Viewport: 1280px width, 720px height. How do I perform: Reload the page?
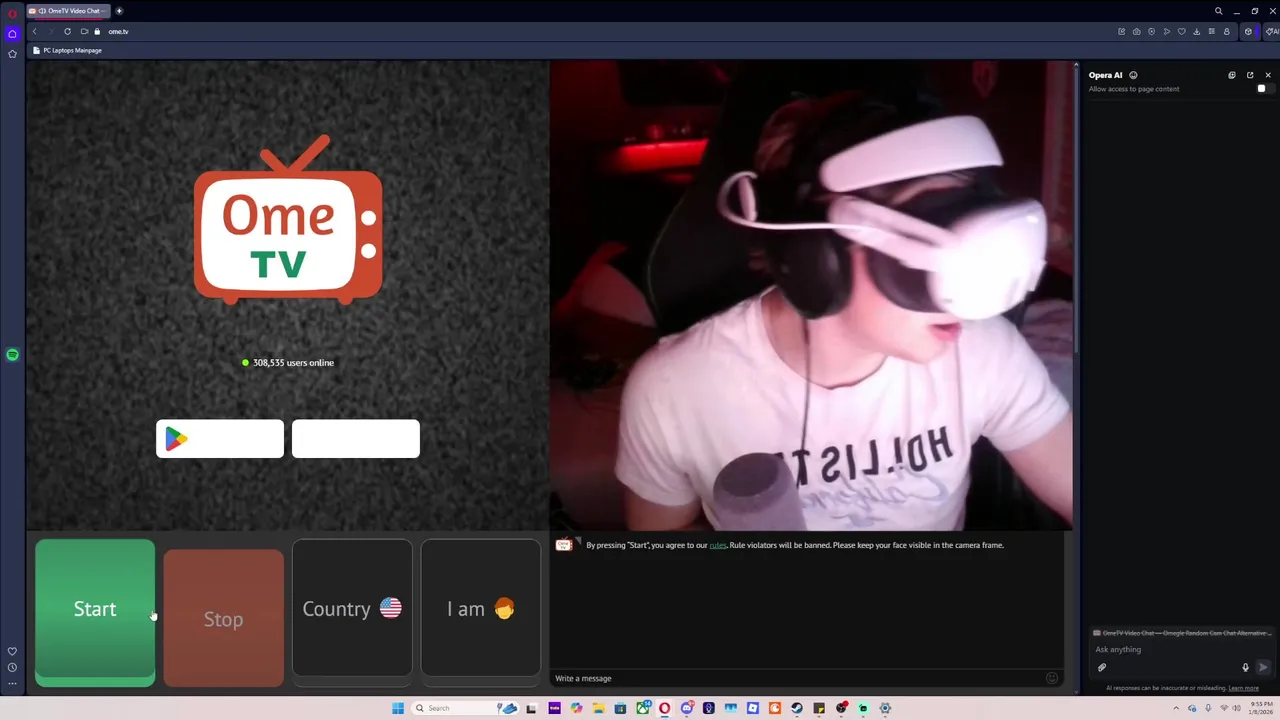[x=67, y=31]
